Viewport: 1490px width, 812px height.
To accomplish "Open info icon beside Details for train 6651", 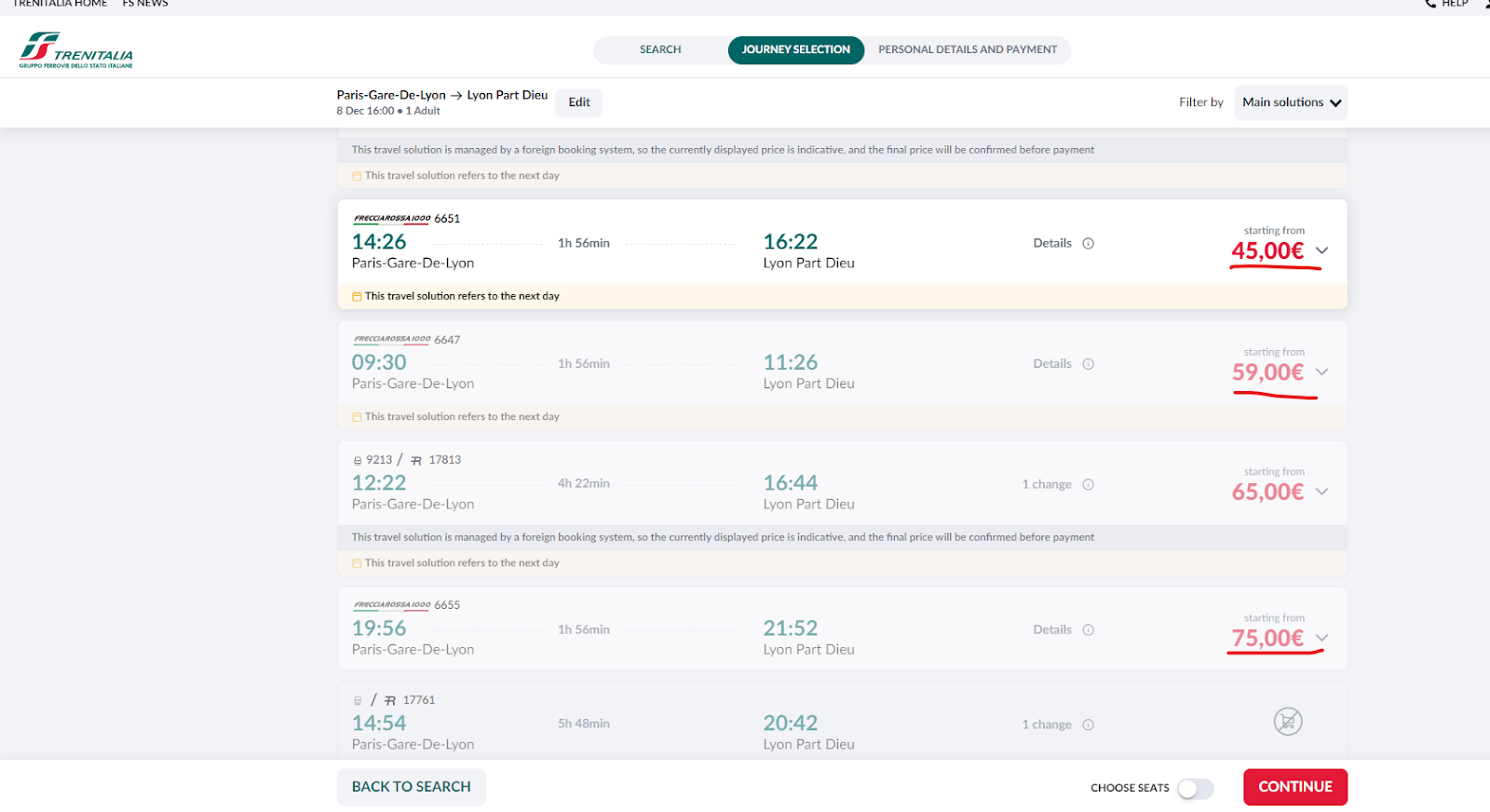I will [1088, 243].
